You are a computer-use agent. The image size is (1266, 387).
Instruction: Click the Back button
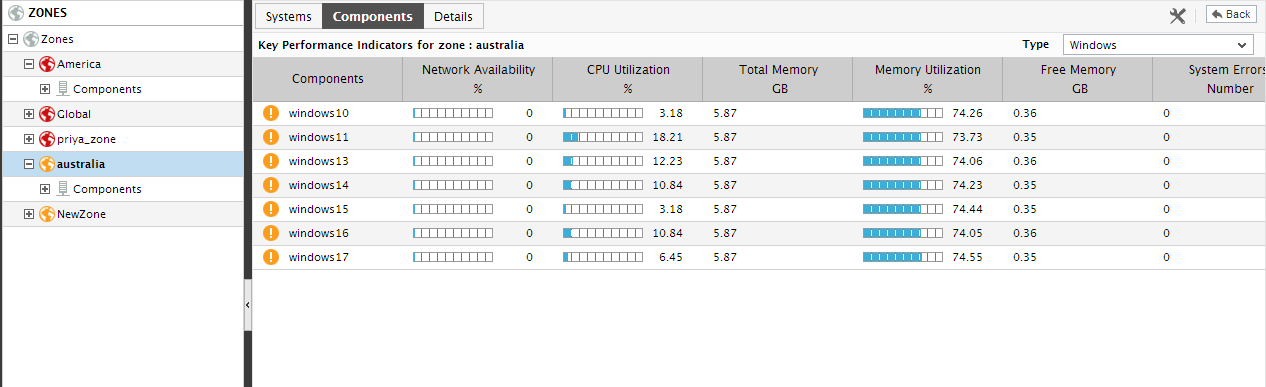pos(1231,14)
